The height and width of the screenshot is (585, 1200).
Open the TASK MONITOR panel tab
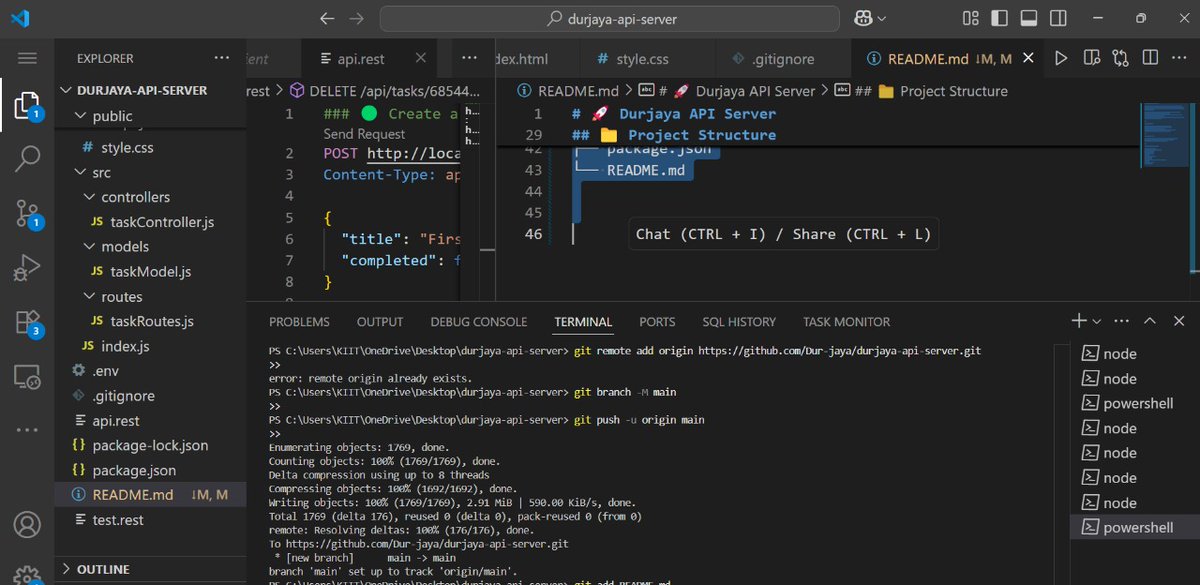(x=846, y=322)
